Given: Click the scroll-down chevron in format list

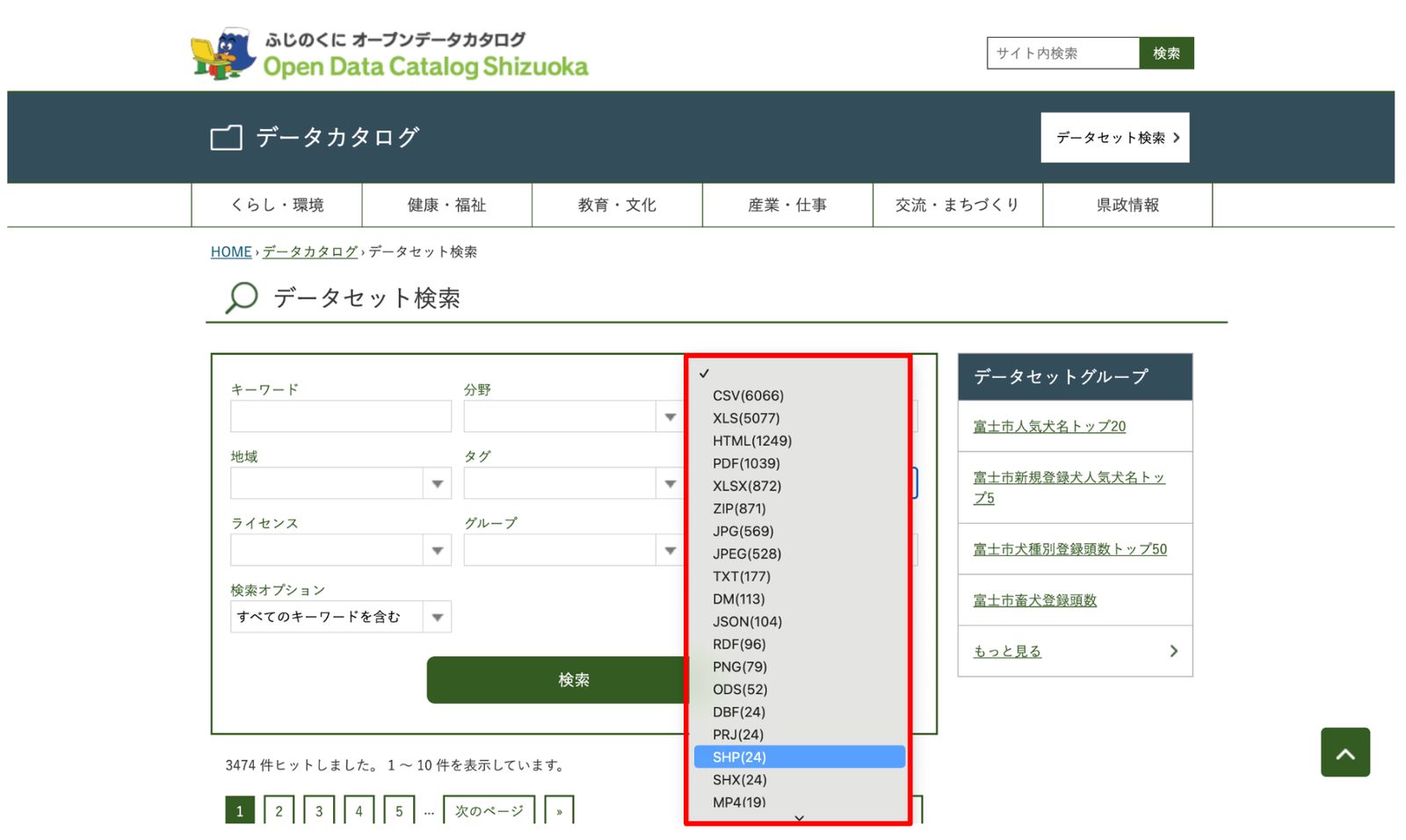Looking at the screenshot, I should [799, 818].
